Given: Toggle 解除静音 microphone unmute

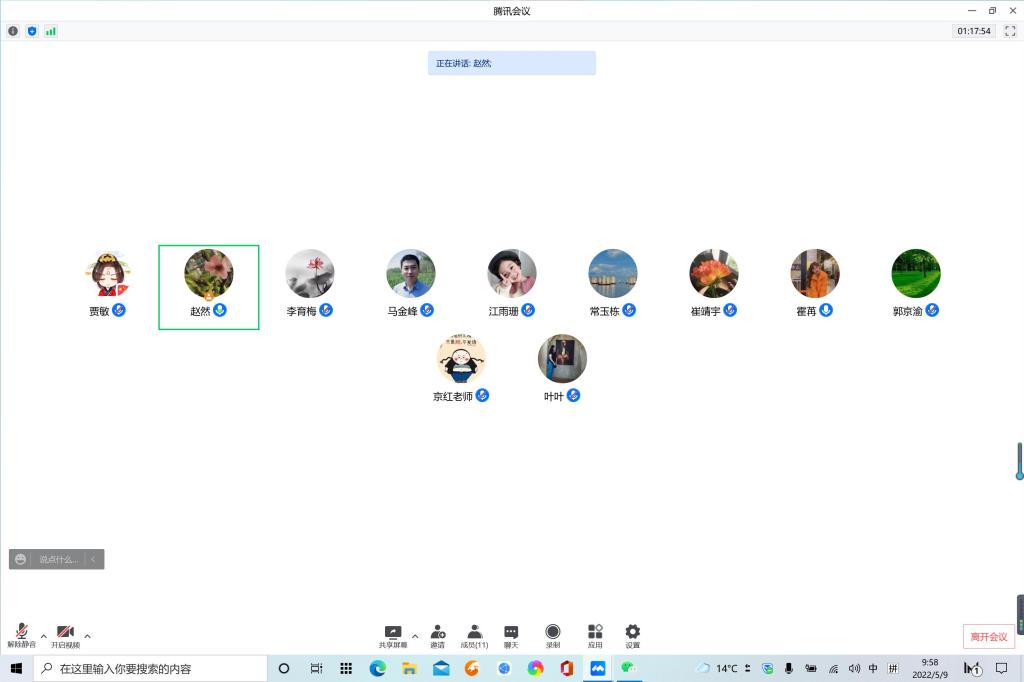Looking at the screenshot, I should pyautogui.click(x=21, y=634).
